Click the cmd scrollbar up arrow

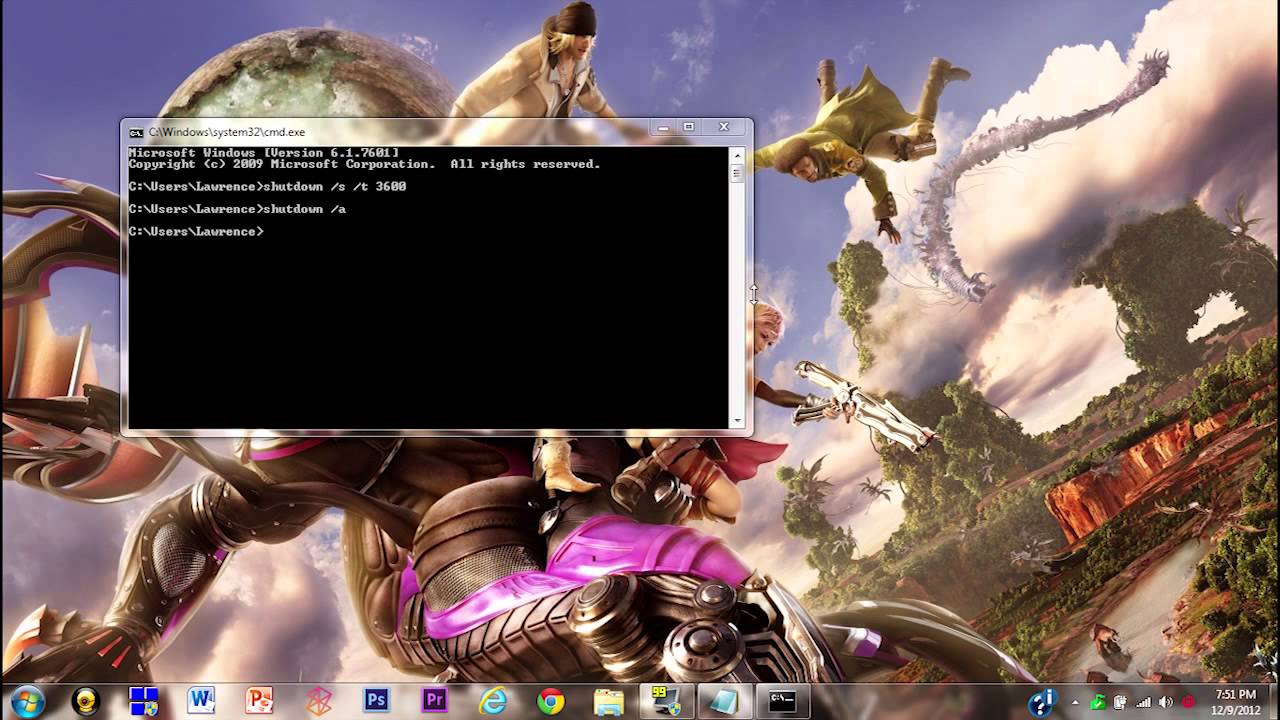coord(737,155)
